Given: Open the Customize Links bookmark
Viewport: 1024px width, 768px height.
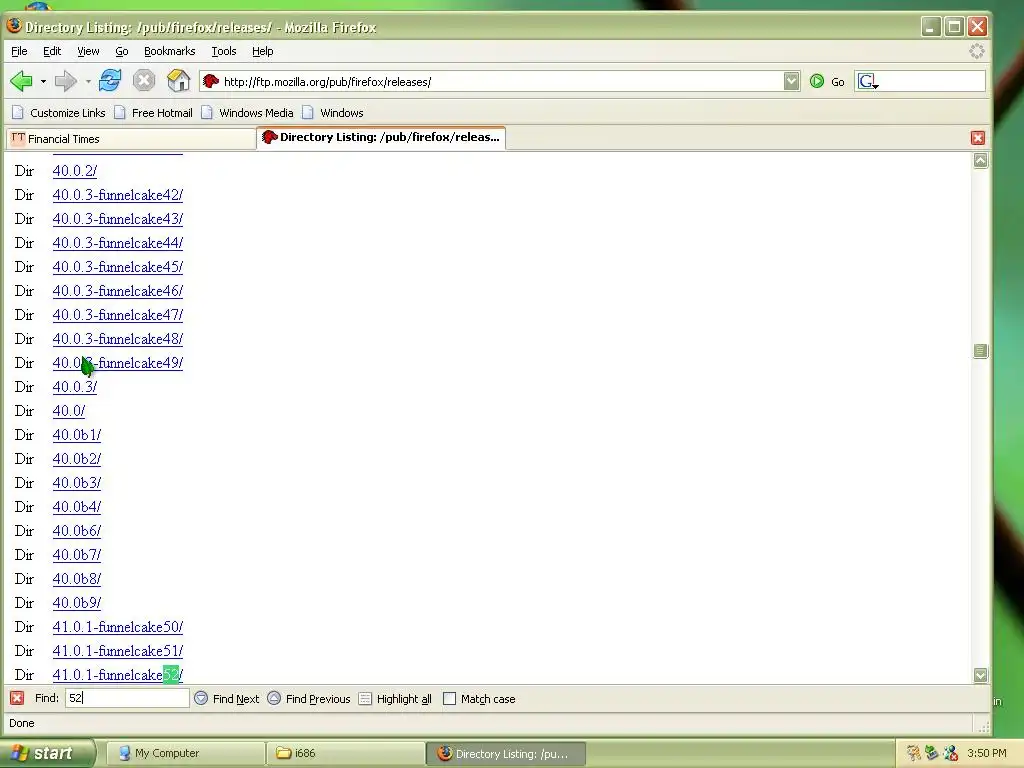Looking at the screenshot, I should (59, 113).
